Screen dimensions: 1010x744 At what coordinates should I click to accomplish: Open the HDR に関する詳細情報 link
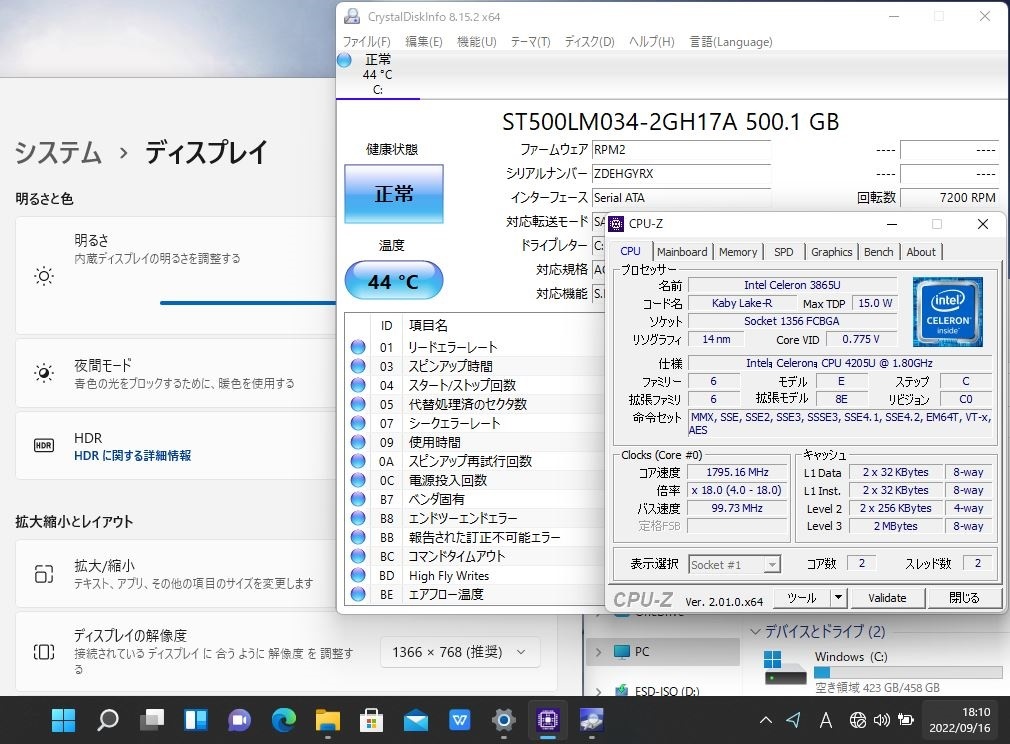(133, 455)
